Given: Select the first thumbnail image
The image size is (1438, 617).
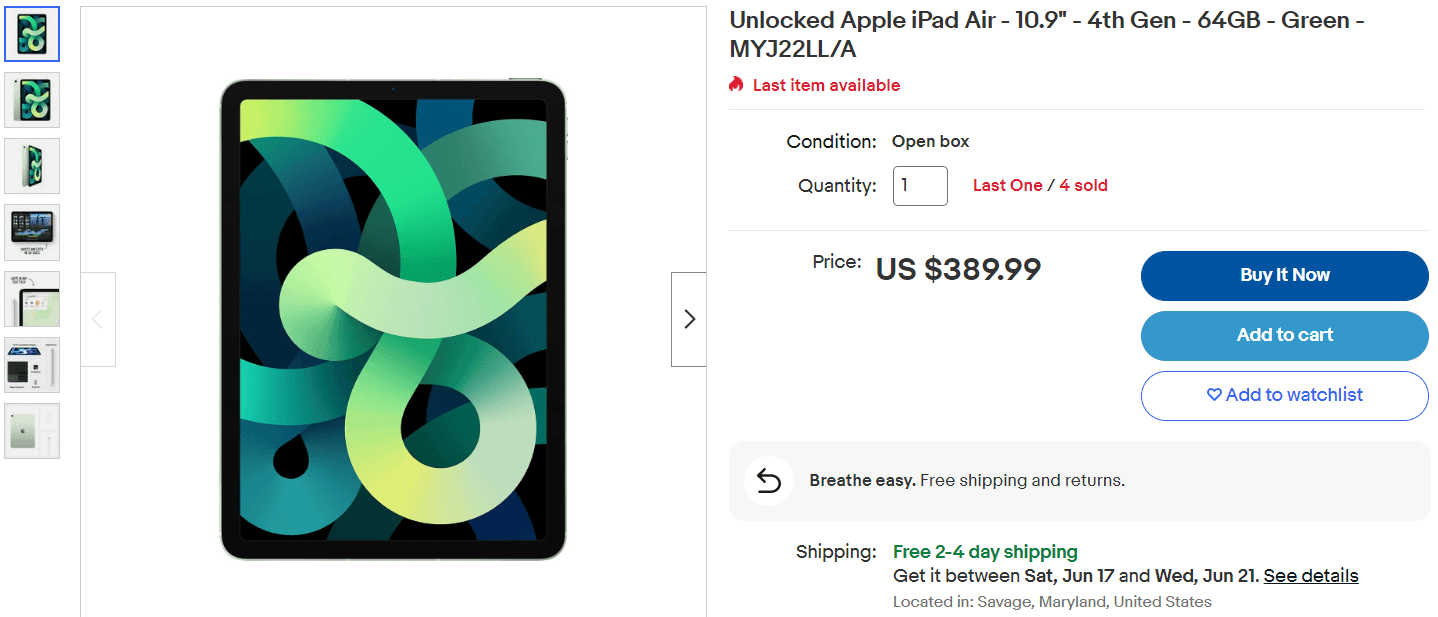Looking at the screenshot, I should pyautogui.click(x=32, y=34).
